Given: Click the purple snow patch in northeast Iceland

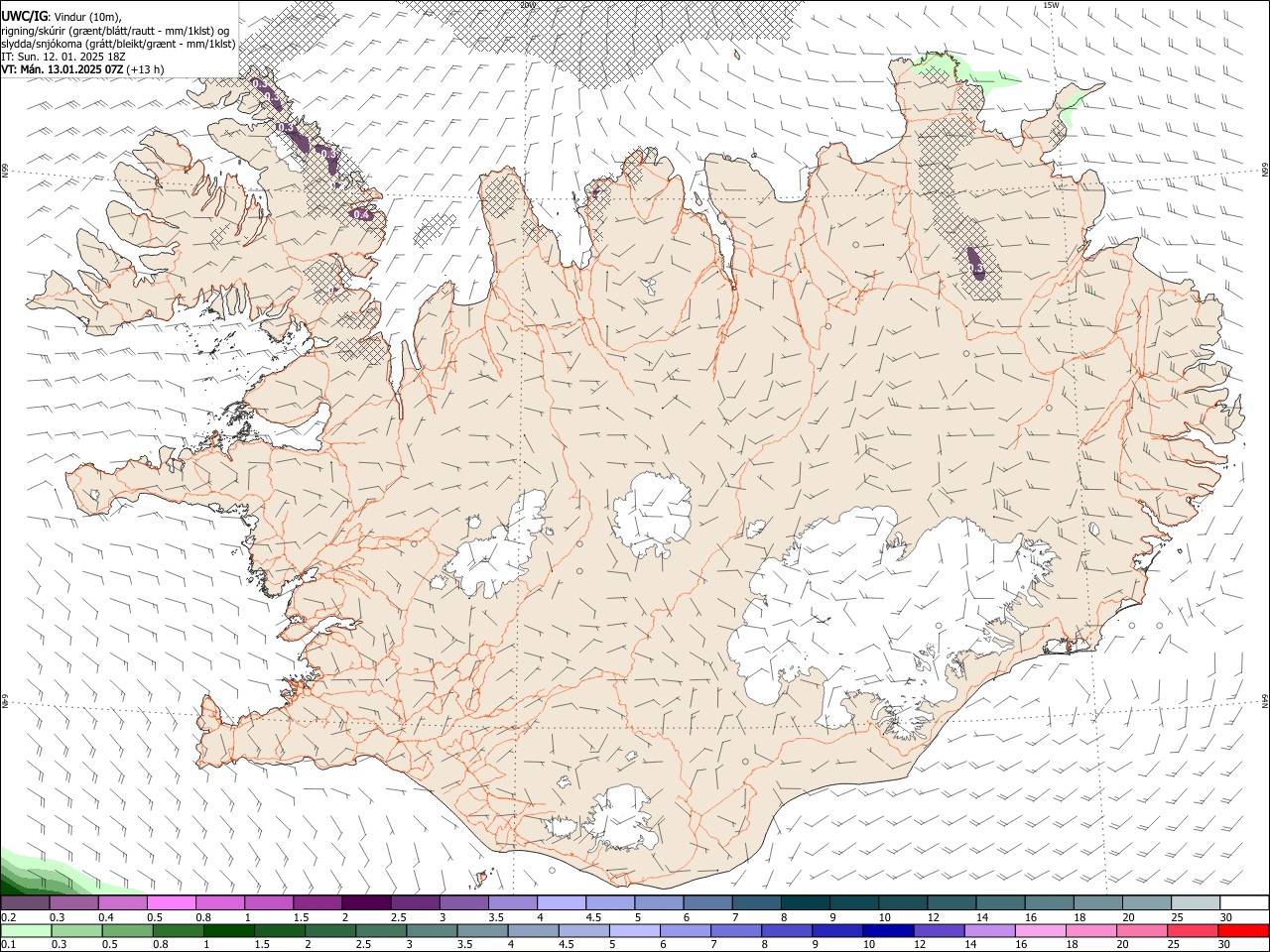Looking at the screenshot, I should [x=977, y=263].
